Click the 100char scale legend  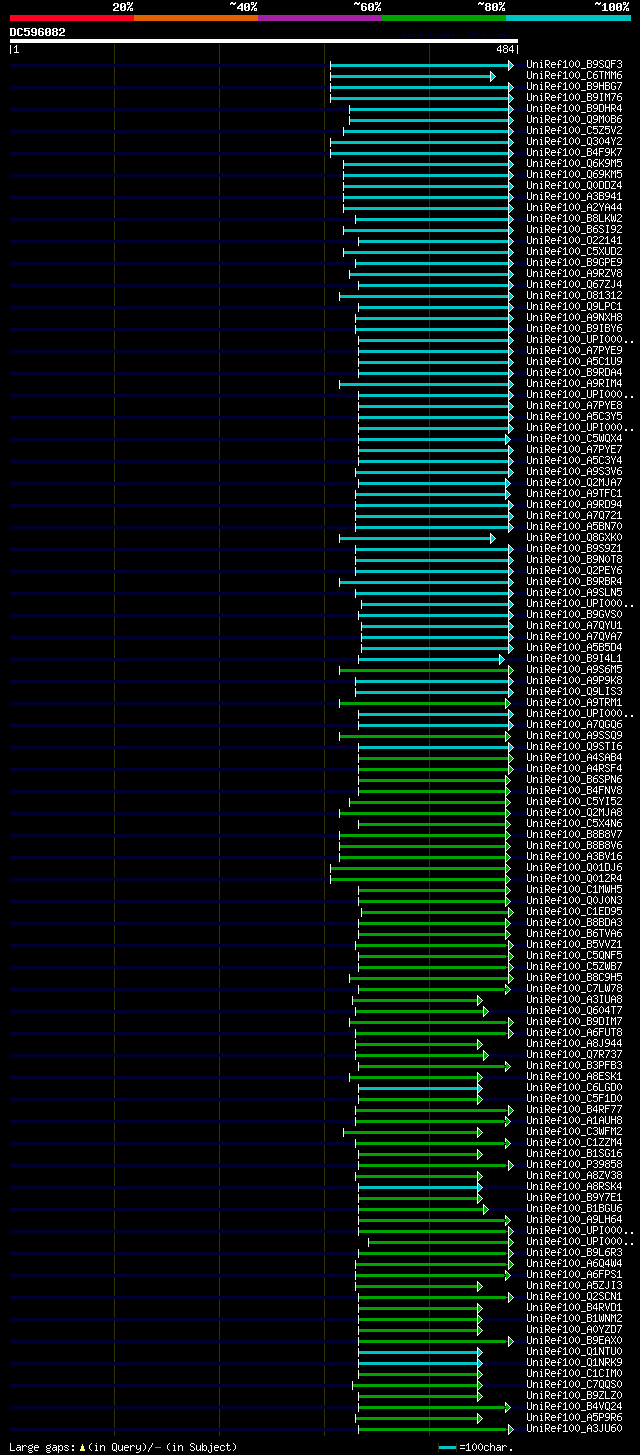coord(477,1447)
